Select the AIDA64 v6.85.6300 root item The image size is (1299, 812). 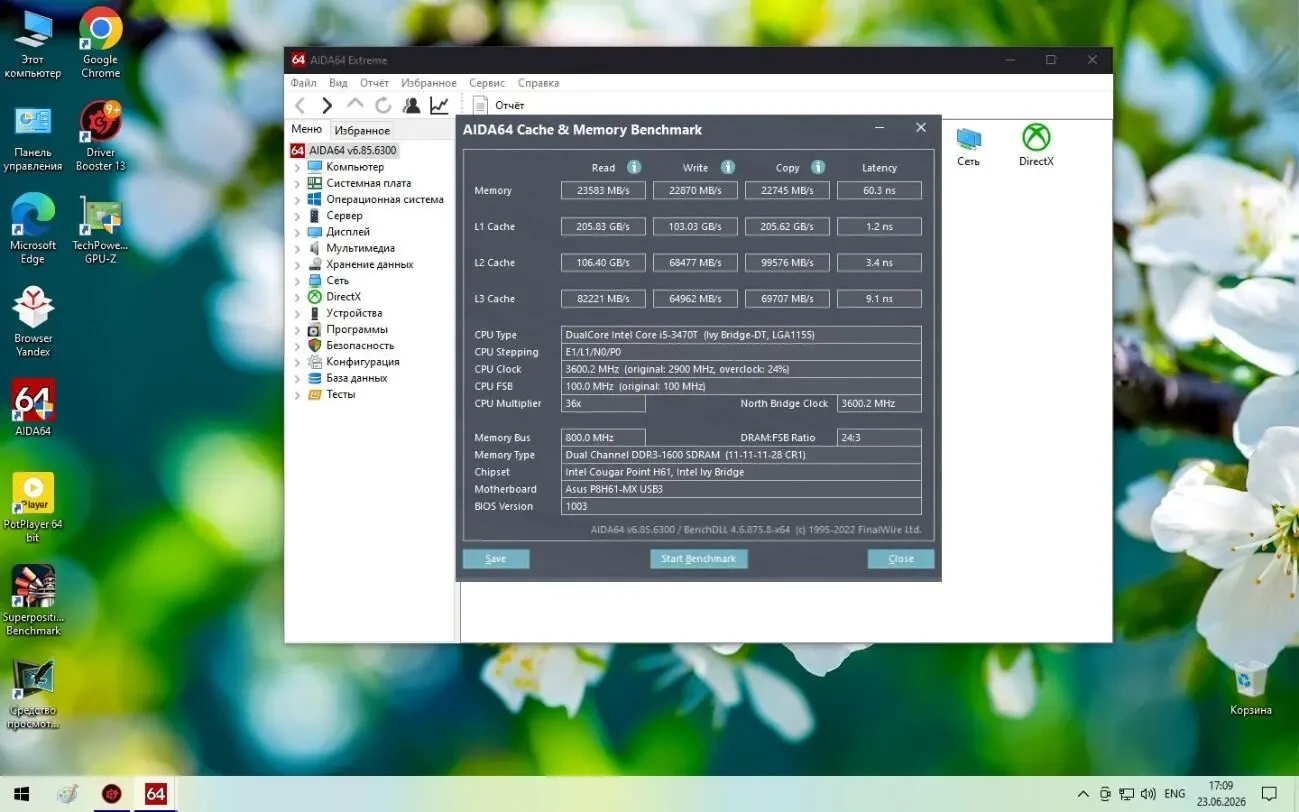click(x=343, y=151)
